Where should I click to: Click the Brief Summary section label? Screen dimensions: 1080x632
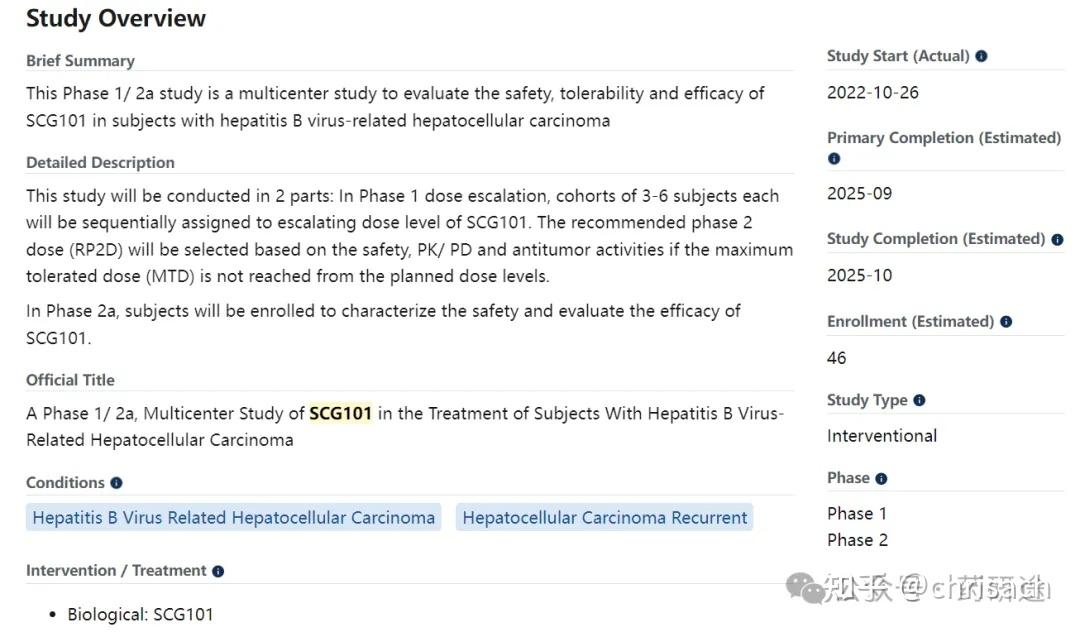(80, 61)
